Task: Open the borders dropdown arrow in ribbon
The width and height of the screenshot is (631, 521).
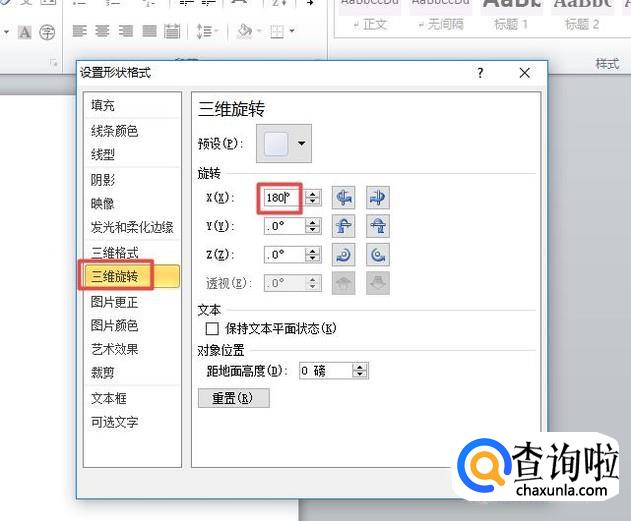Action: click(x=292, y=32)
